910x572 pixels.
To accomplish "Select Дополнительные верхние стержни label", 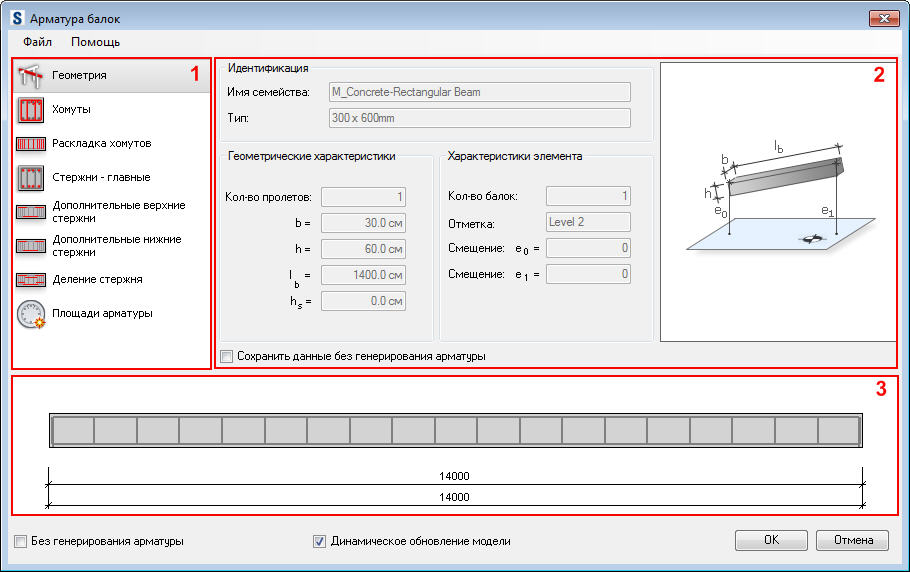I will pos(119,212).
